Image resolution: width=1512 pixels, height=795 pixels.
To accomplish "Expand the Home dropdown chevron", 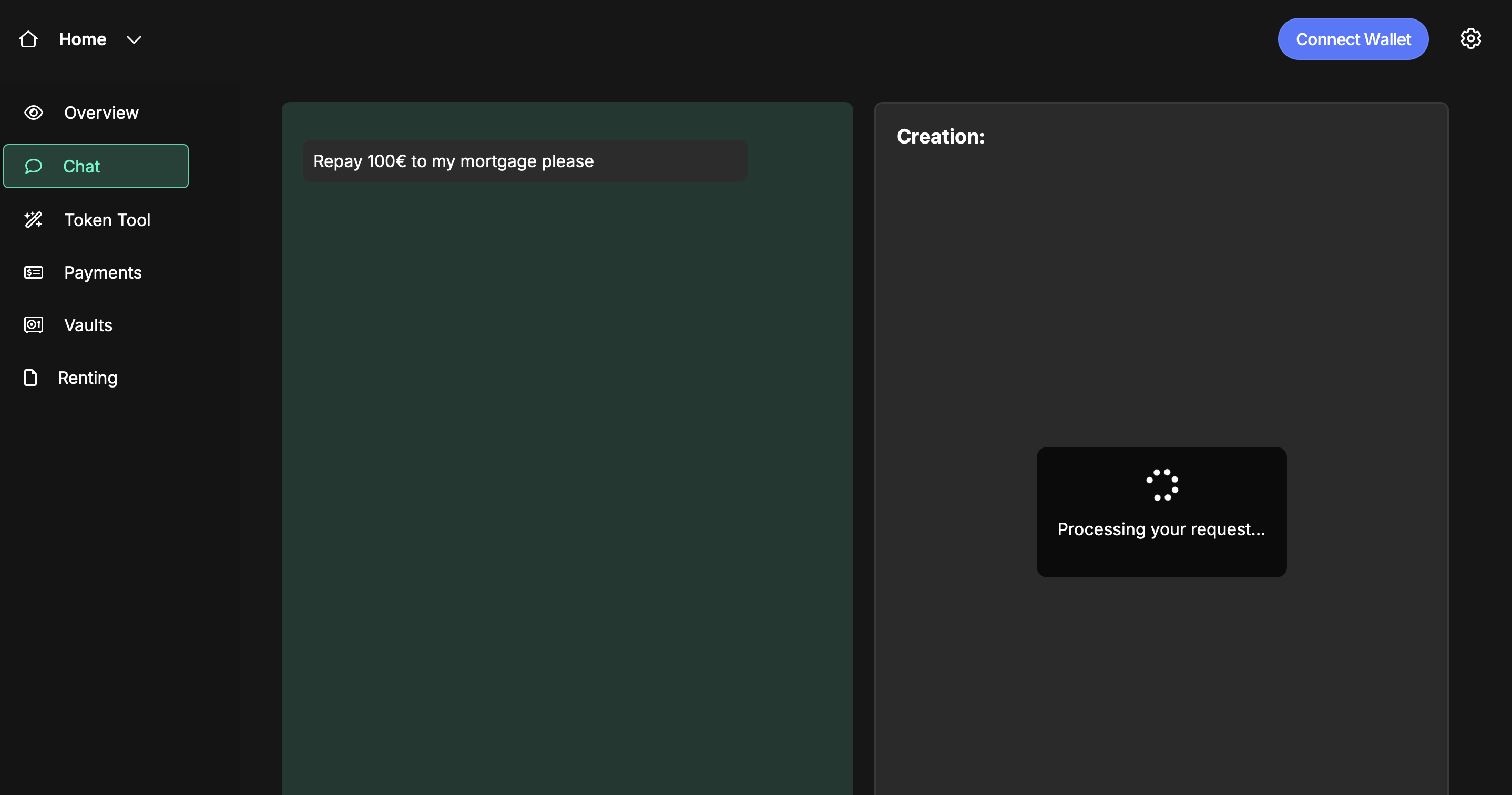I will [x=134, y=39].
